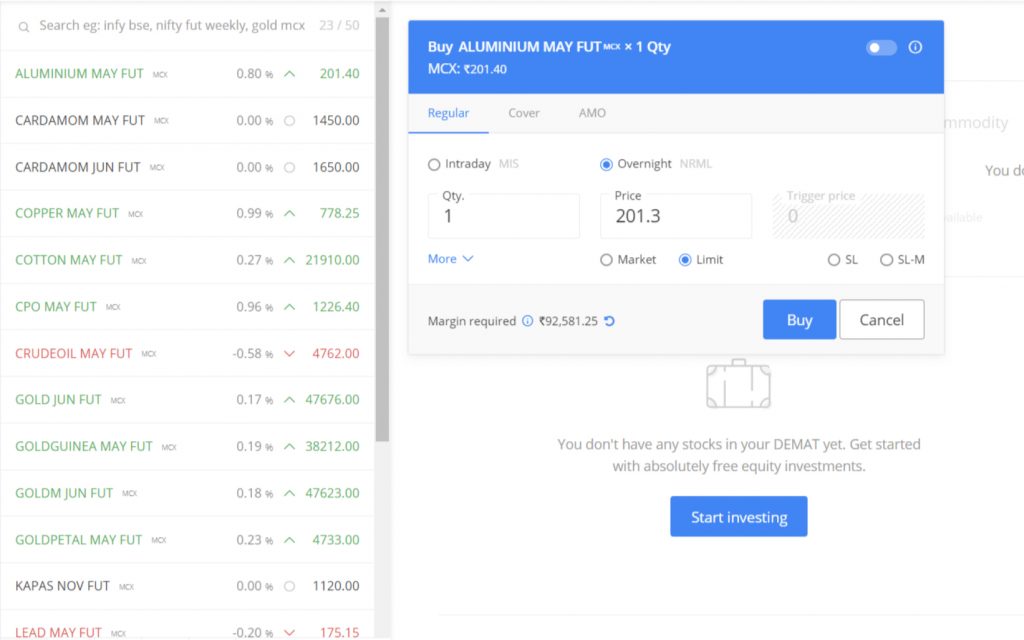Click the up arrow for COPPER MAY FUT

tap(289, 214)
